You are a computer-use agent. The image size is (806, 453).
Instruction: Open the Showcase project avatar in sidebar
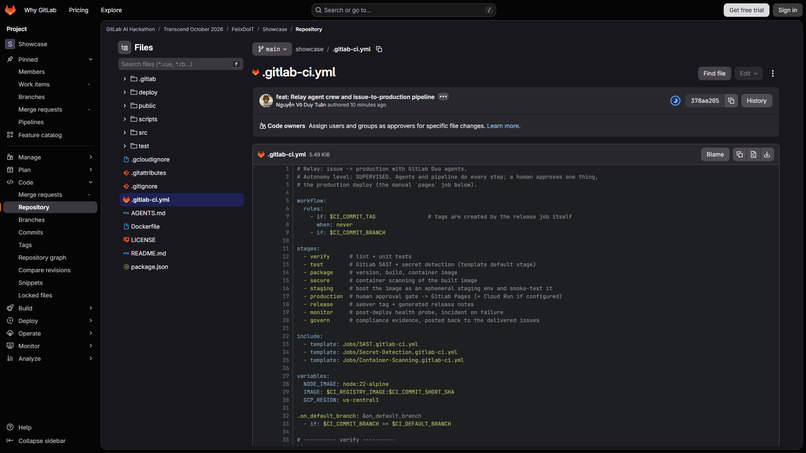pos(10,44)
